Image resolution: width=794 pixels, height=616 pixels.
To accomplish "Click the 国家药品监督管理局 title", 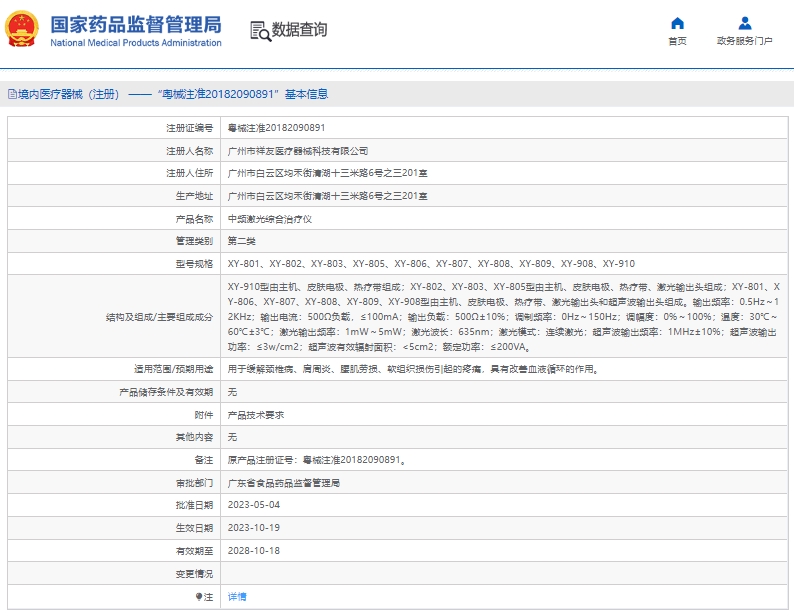I will point(136,24).
